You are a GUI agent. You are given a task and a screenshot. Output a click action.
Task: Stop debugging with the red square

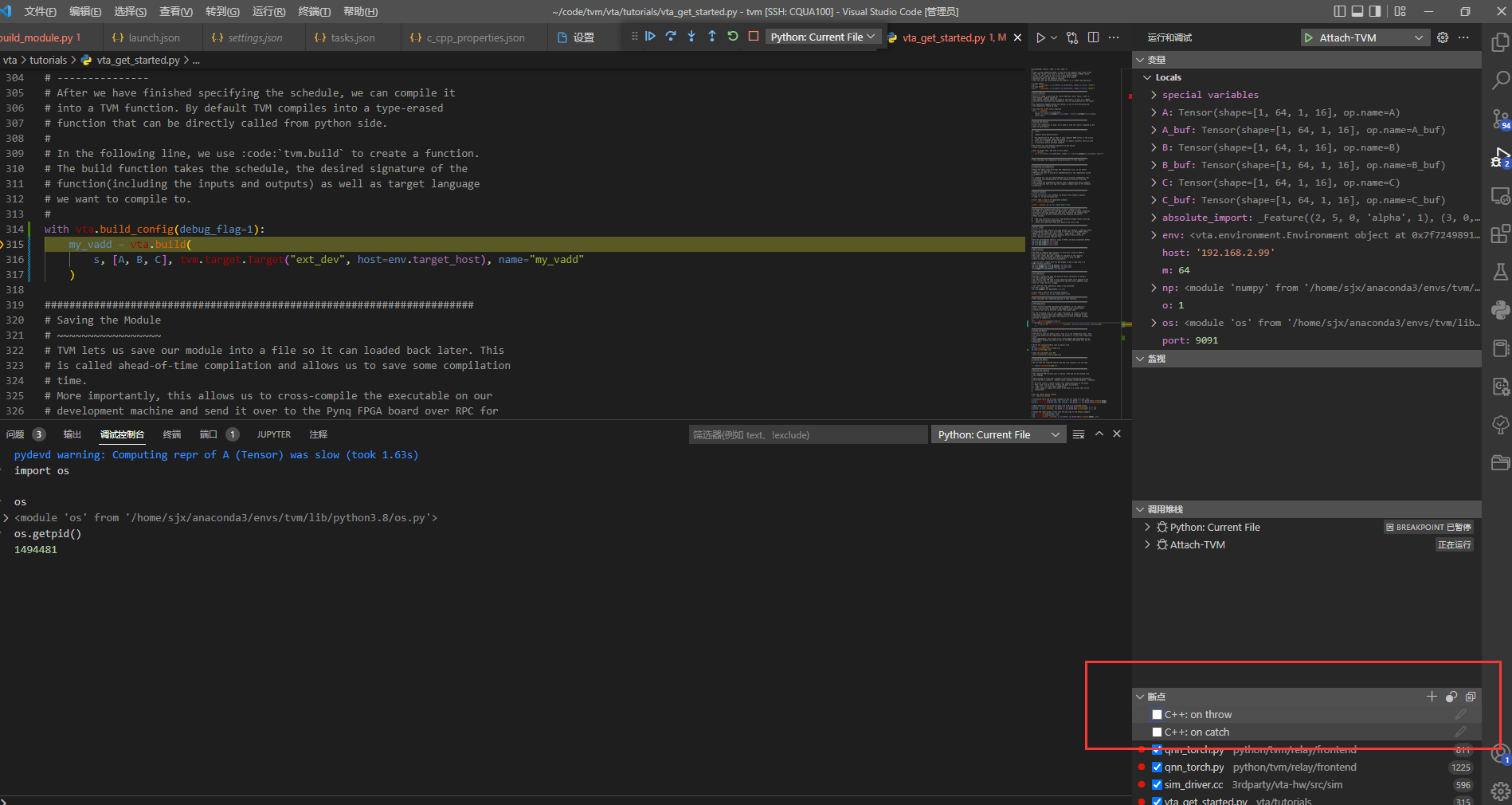coord(754,37)
